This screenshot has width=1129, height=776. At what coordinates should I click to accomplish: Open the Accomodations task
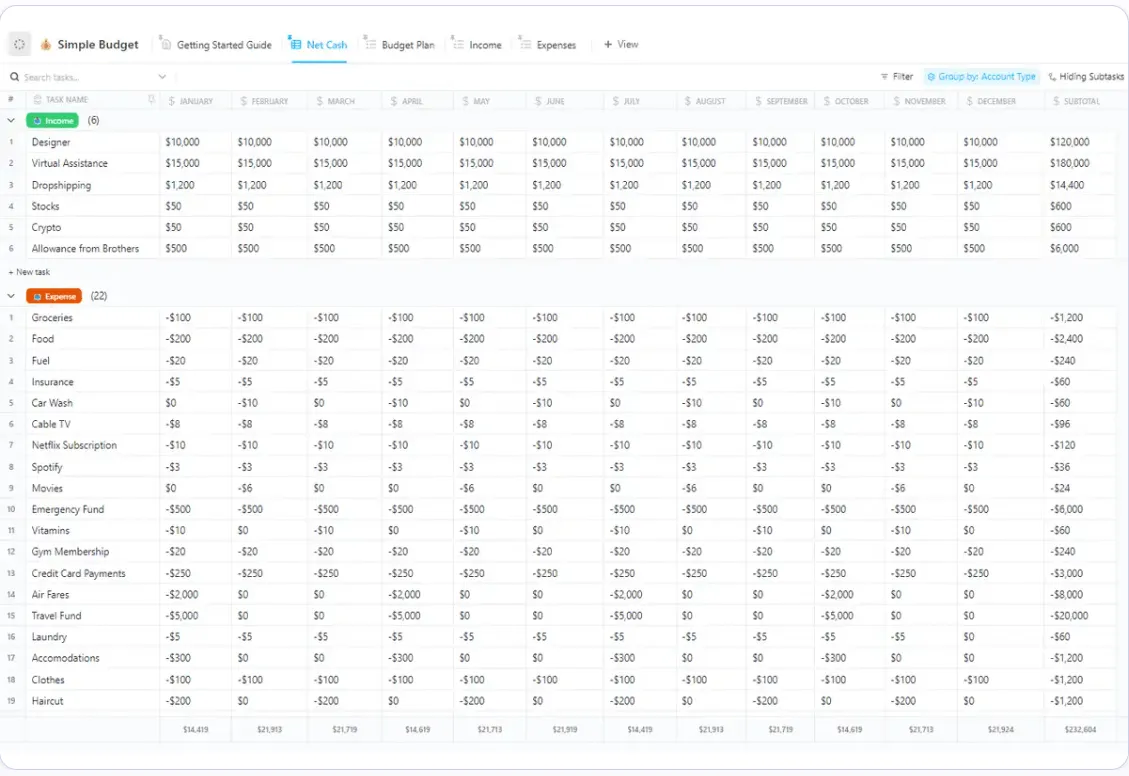tap(66, 658)
